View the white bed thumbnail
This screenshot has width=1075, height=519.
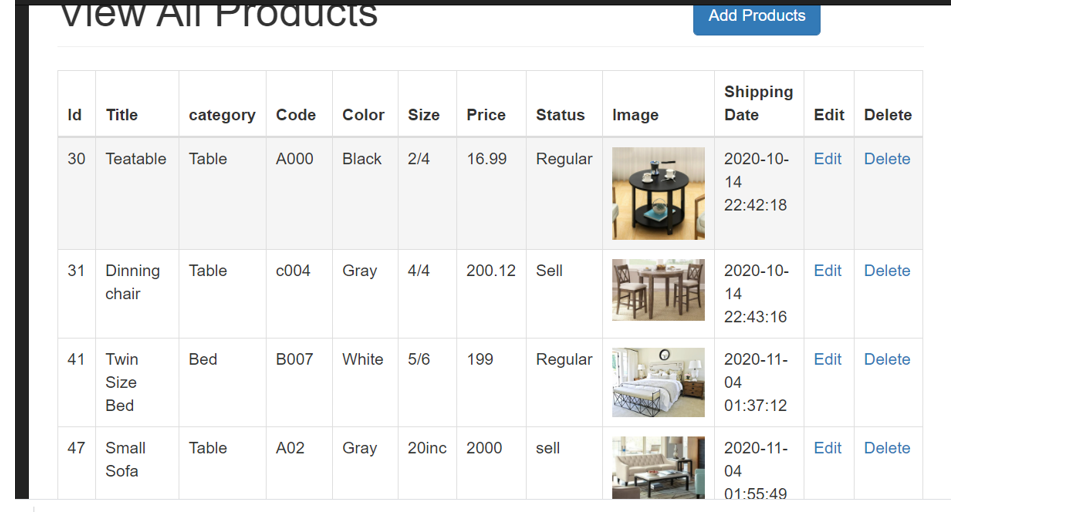[x=658, y=382]
